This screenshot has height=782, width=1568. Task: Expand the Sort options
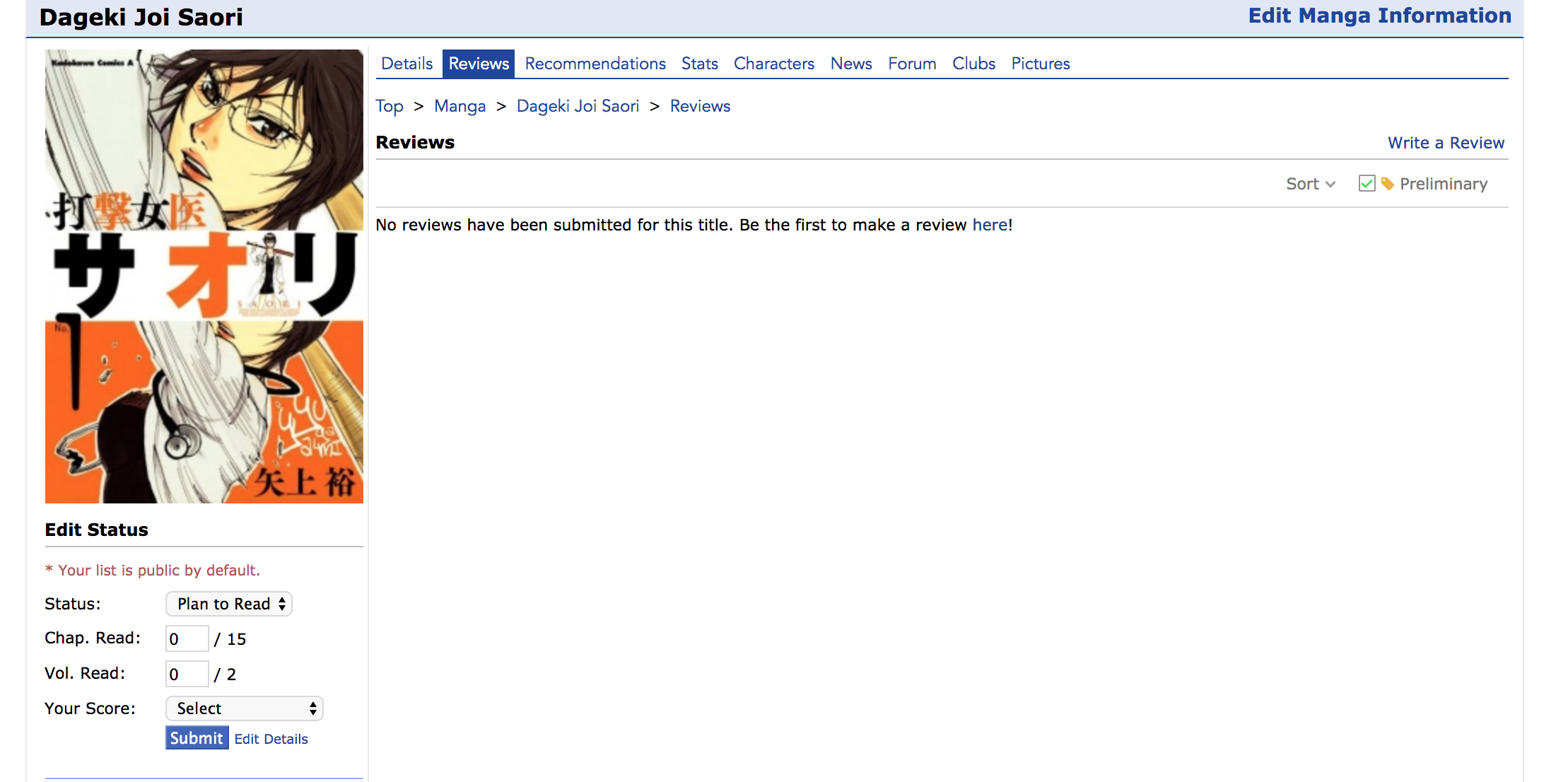click(x=1302, y=184)
